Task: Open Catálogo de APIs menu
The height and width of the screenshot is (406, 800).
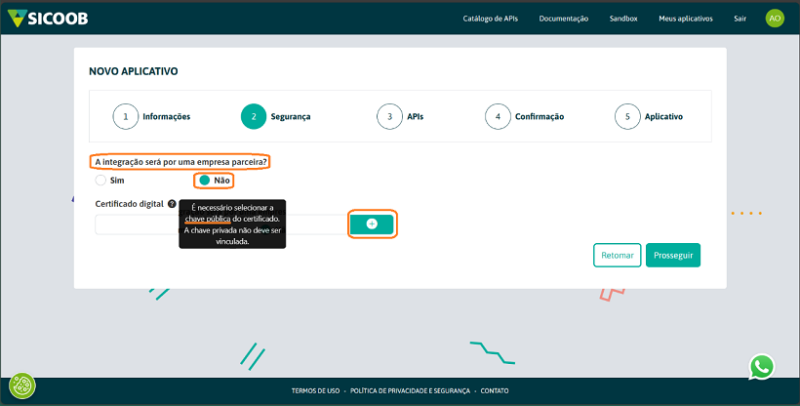Action: click(x=490, y=18)
